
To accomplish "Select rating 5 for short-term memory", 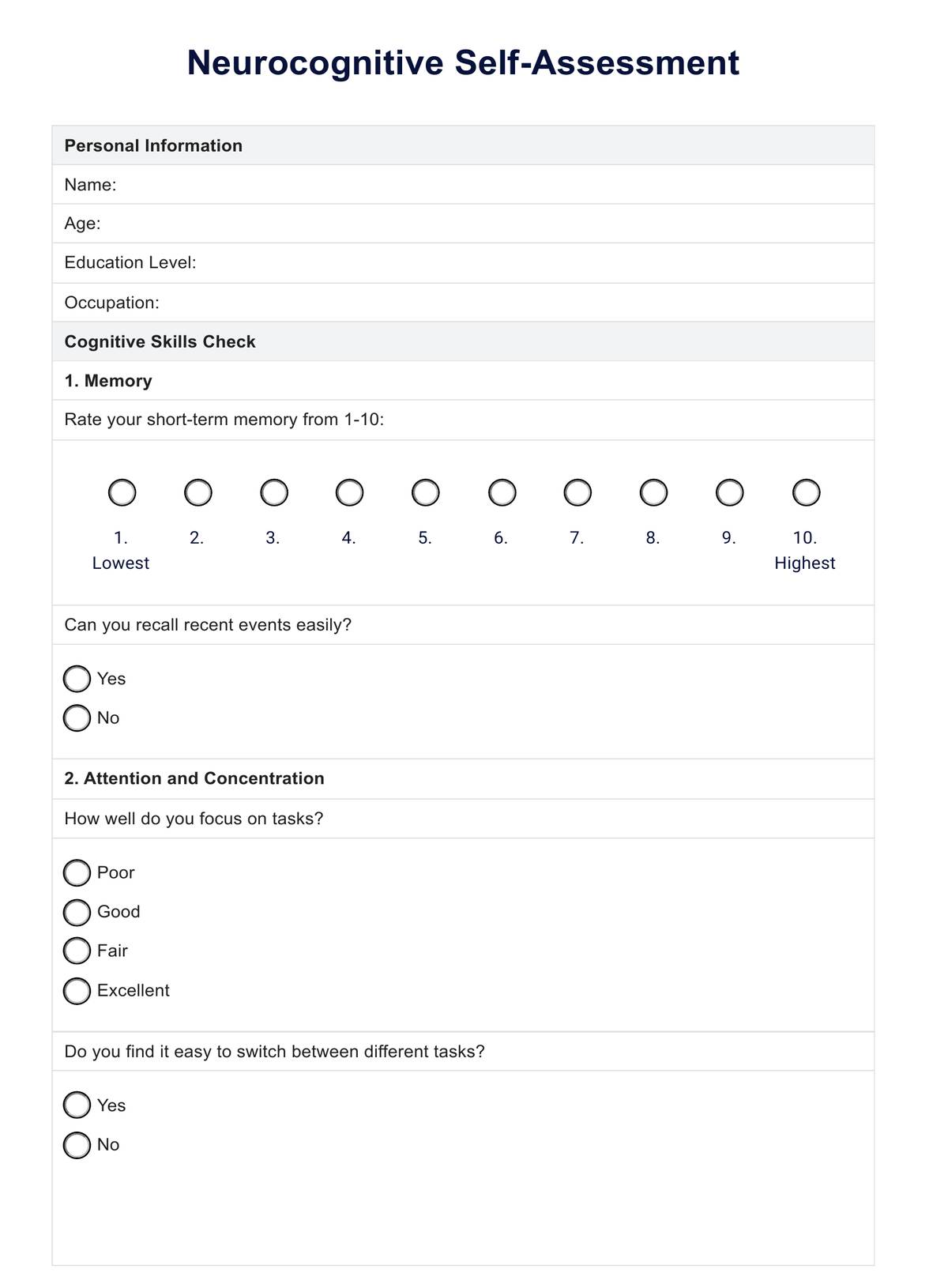I will 426,493.
